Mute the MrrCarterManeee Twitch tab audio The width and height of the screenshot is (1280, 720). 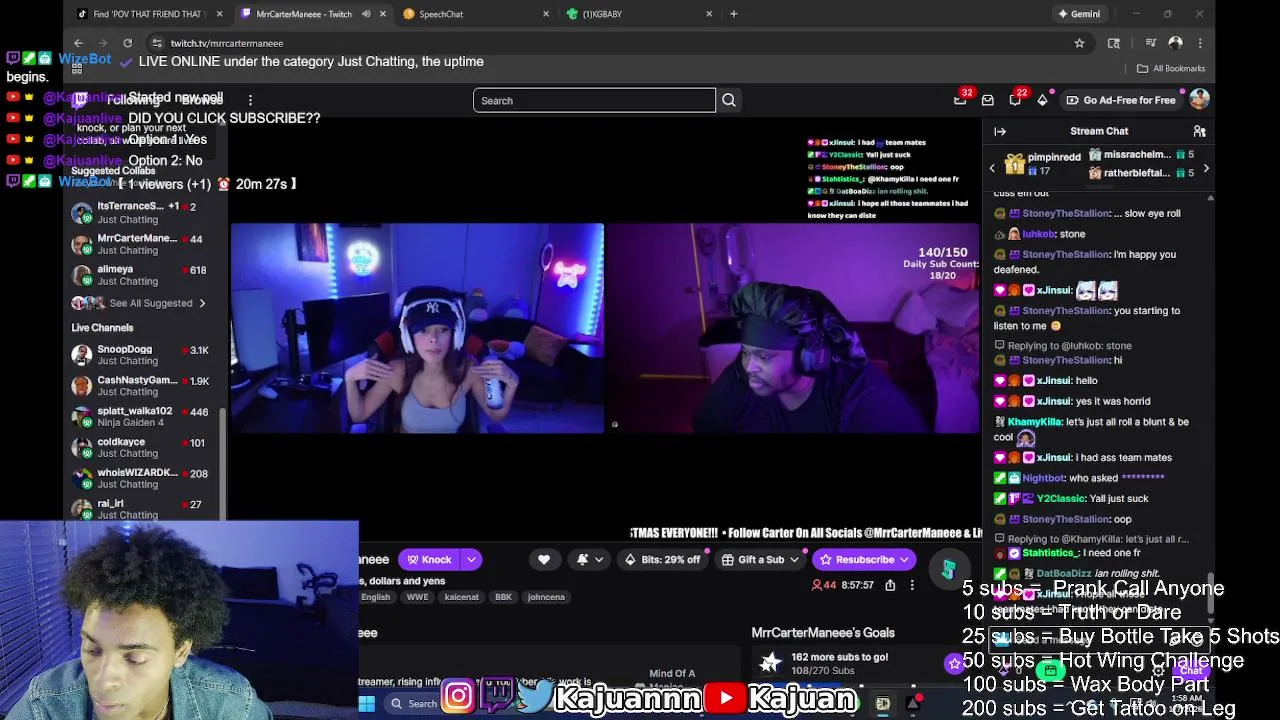click(x=366, y=14)
